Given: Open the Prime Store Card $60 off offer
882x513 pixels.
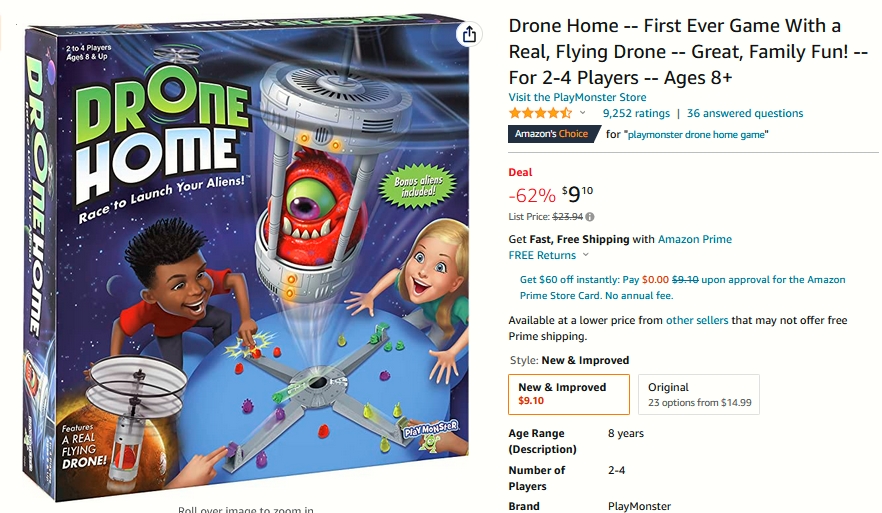Looking at the screenshot, I should (x=682, y=287).
